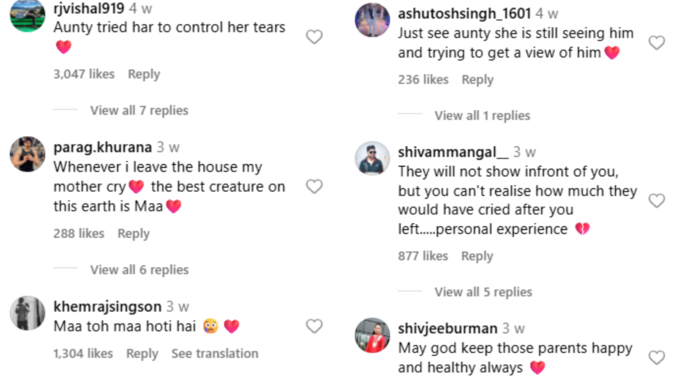
Task: Reply to rjvishal919's comment
Action: click(144, 74)
